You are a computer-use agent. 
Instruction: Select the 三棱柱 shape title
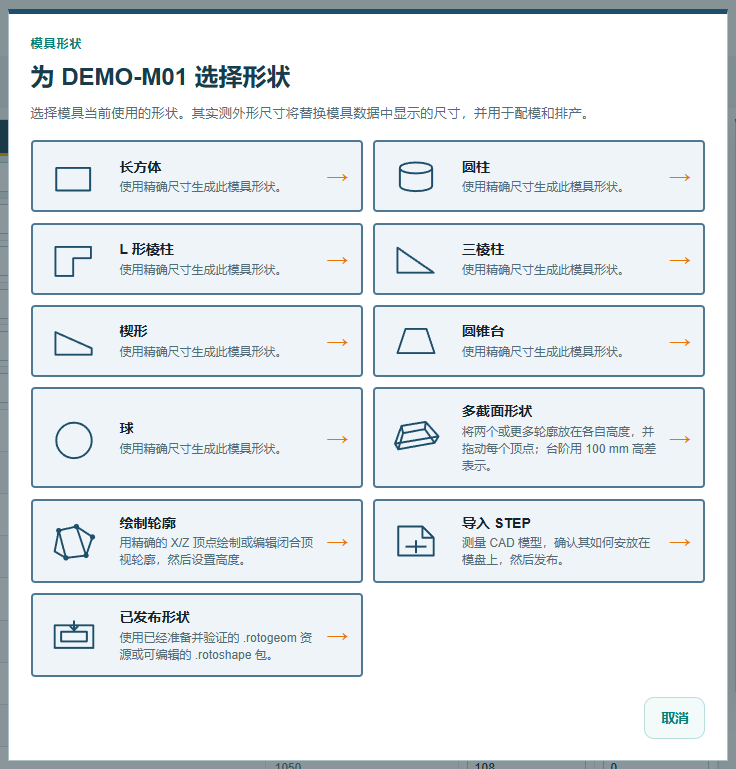click(483, 249)
